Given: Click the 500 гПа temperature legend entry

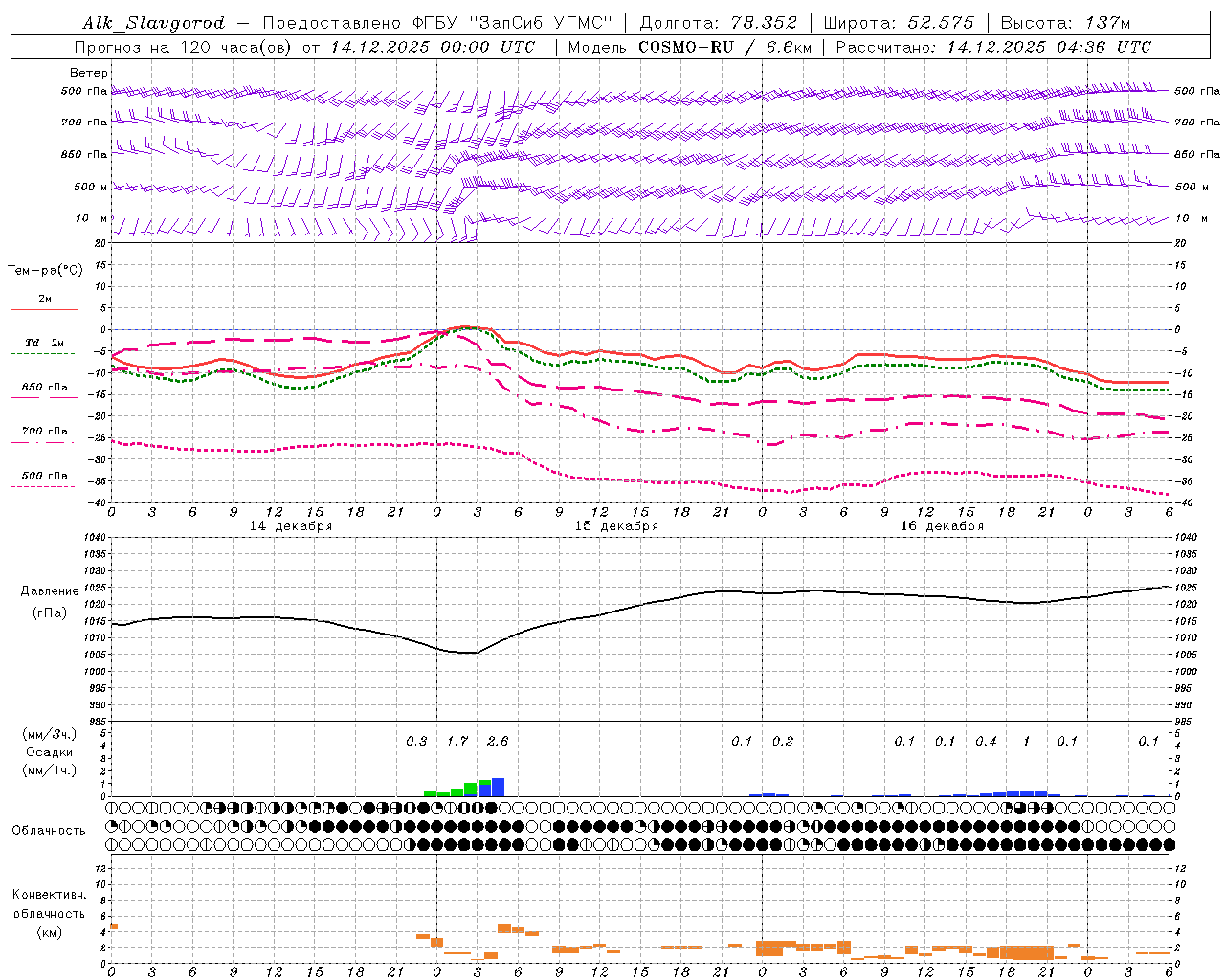Looking at the screenshot, I should point(44,476).
